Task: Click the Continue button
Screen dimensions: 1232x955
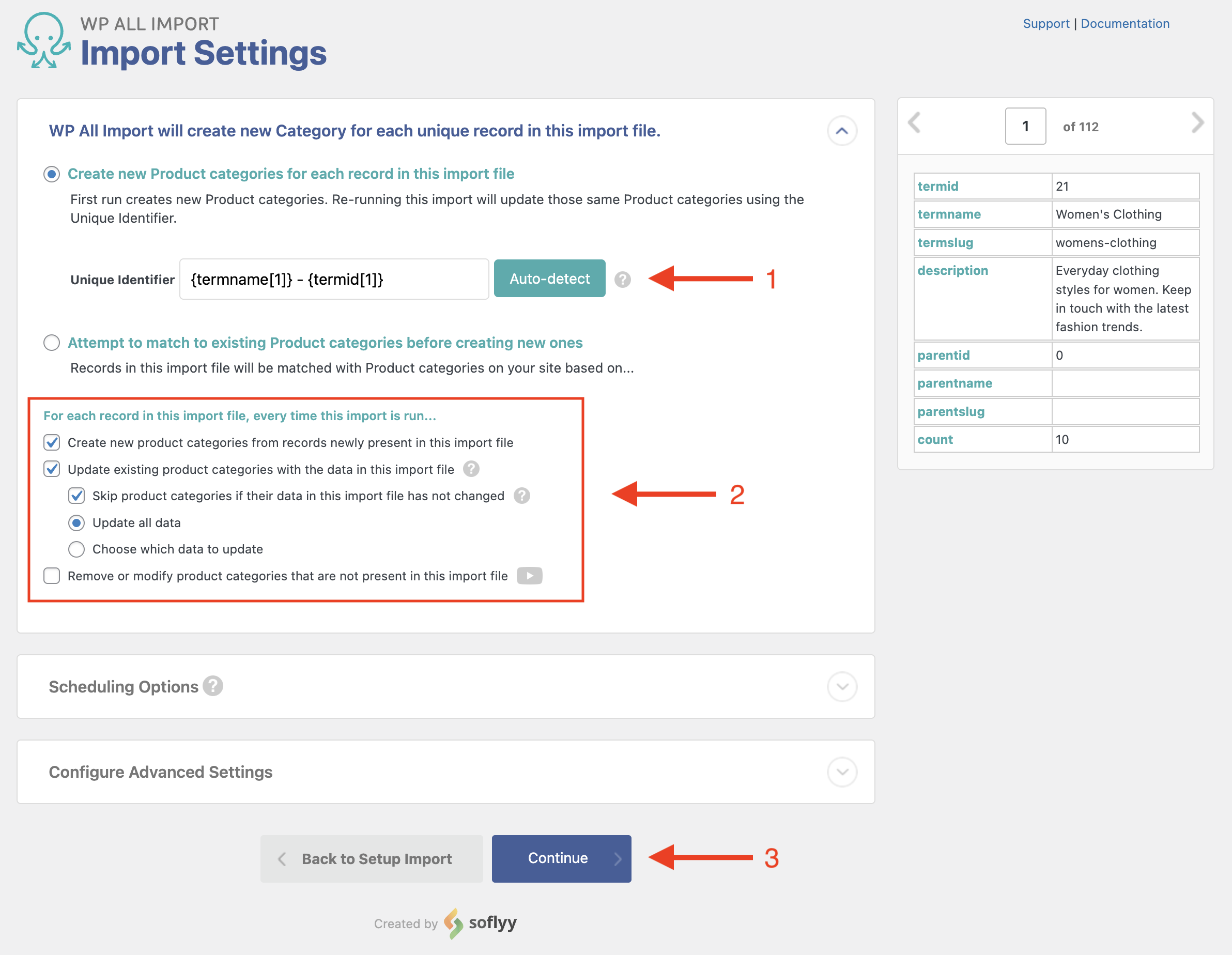Action: click(x=561, y=858)
